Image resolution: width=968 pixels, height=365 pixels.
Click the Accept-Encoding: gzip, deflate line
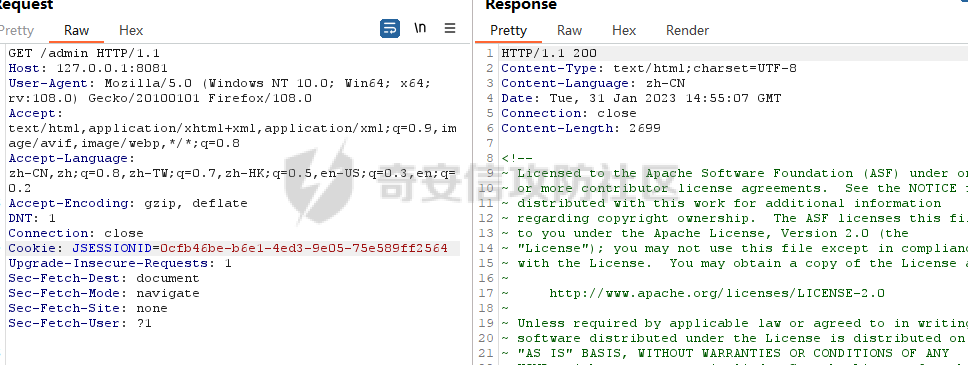(x=128, y=203)
